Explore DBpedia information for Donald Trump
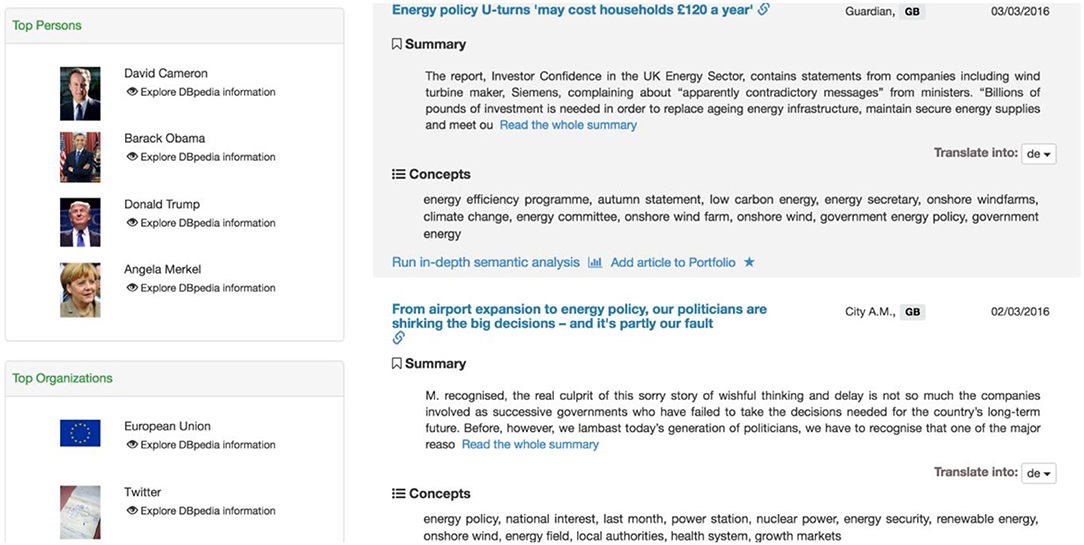The image size is (1084, 545). coord(208,223)
